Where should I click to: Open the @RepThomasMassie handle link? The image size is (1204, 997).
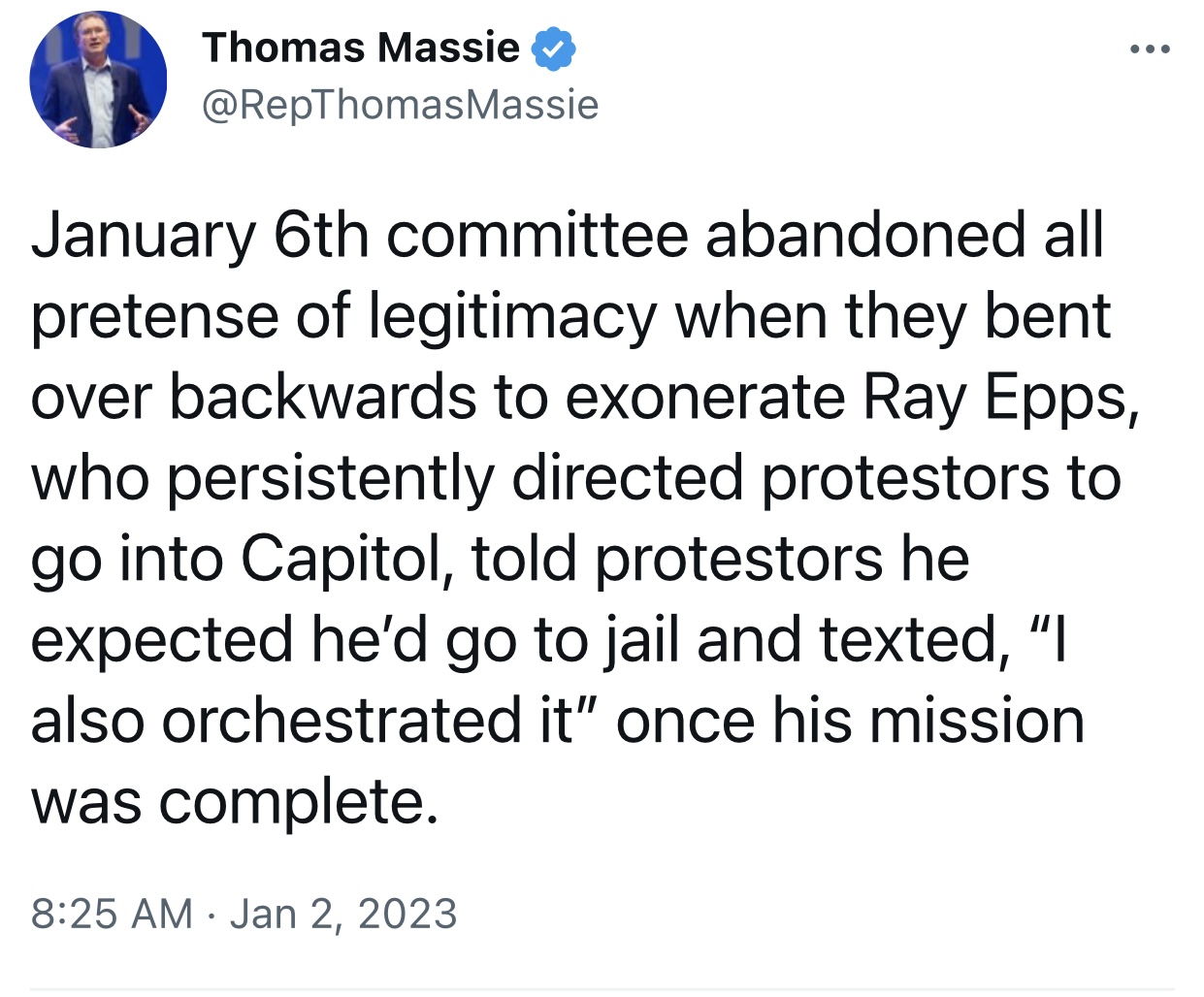400,105
